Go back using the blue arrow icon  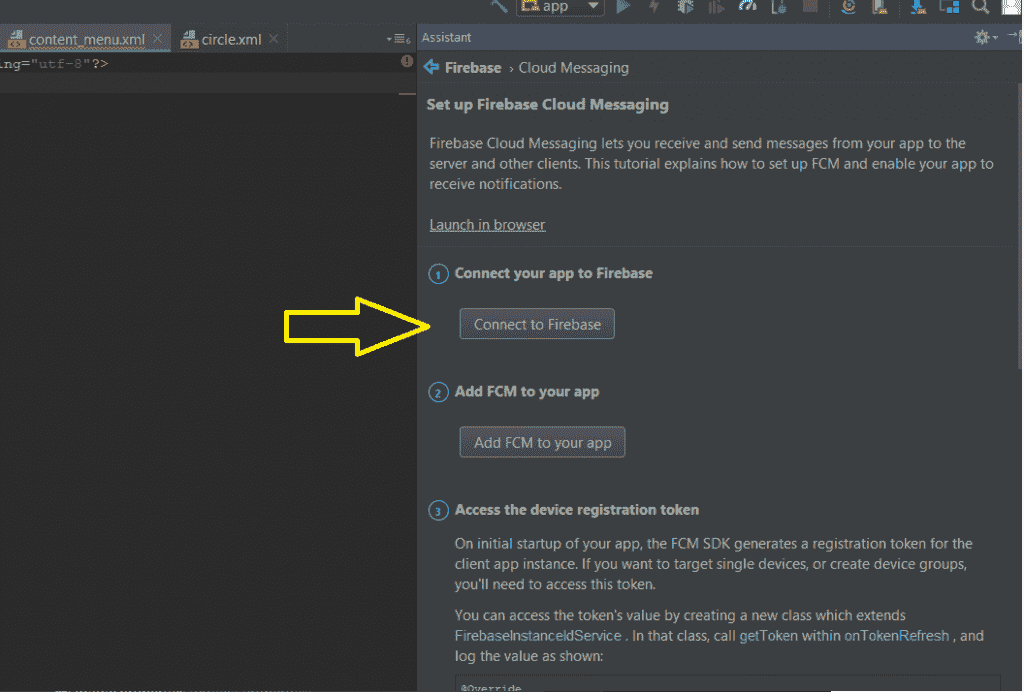tap(432, 67)
